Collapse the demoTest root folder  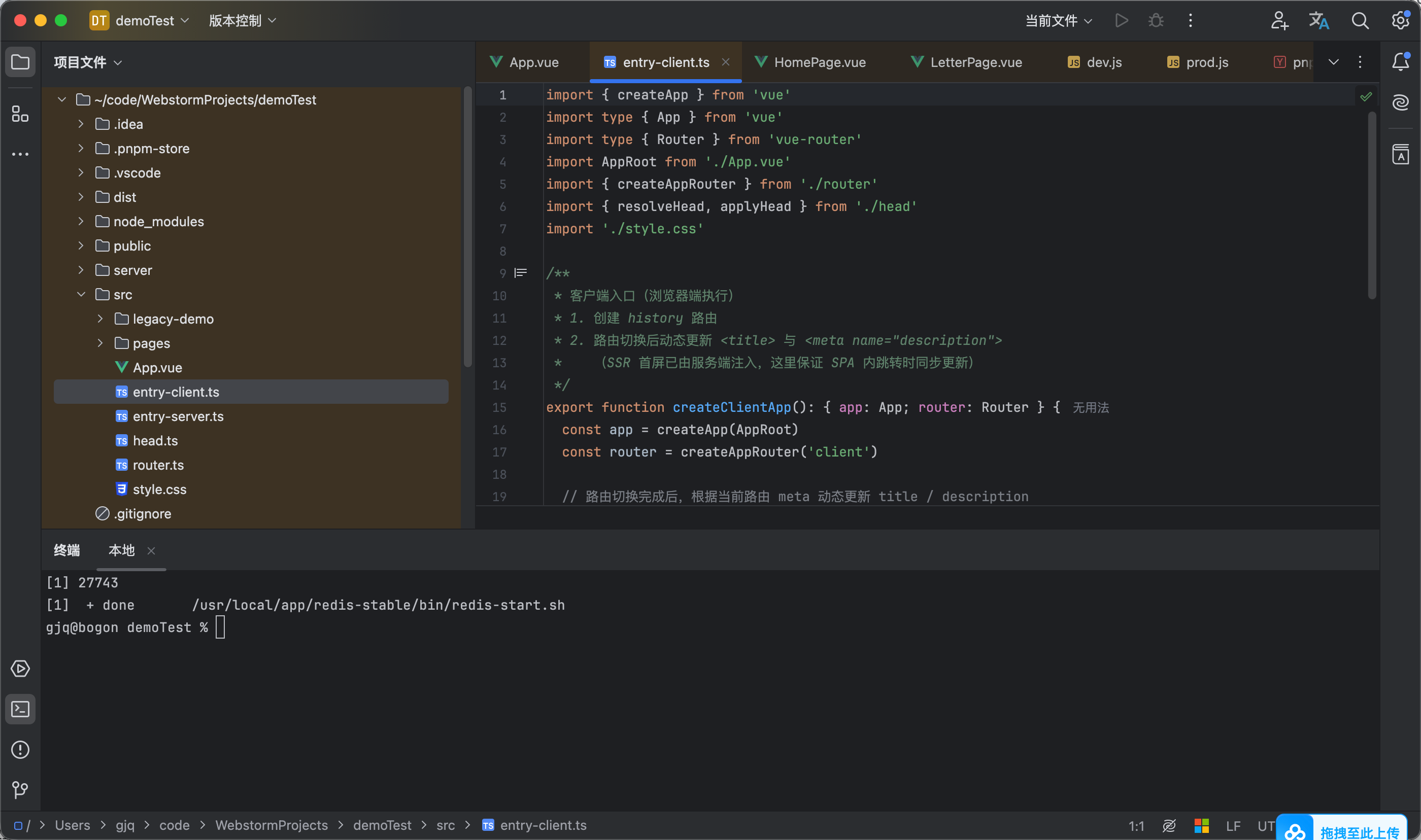62,99
